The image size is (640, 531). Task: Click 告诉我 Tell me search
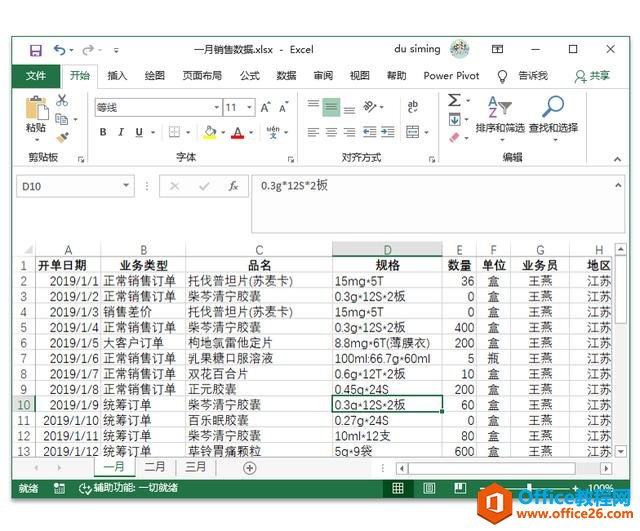tap(533, 76)
